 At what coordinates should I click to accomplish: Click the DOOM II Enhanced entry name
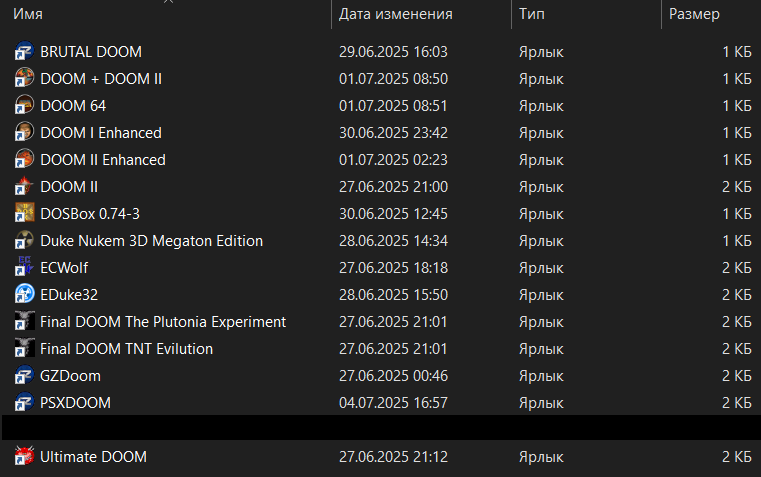(x=103, y=160)
